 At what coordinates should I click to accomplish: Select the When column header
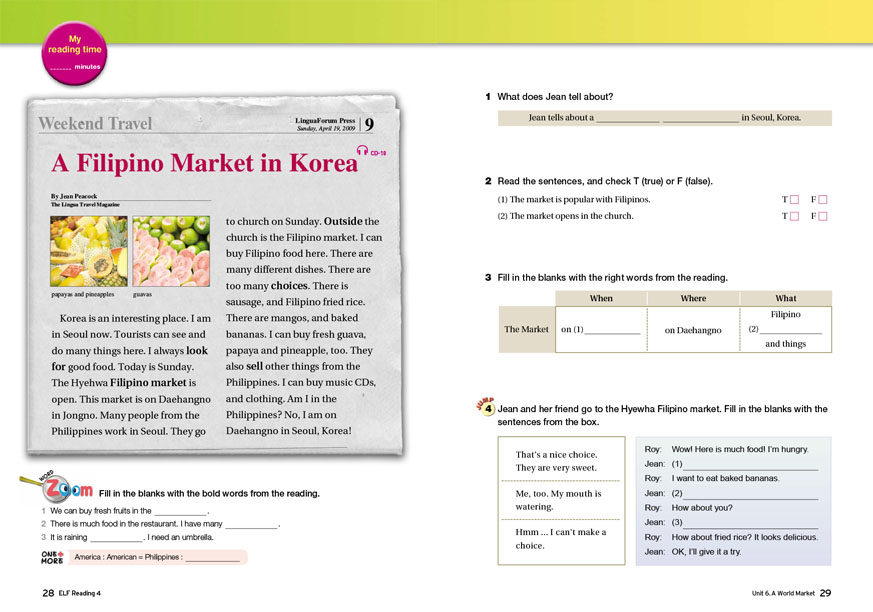click(x=601, y=298)
